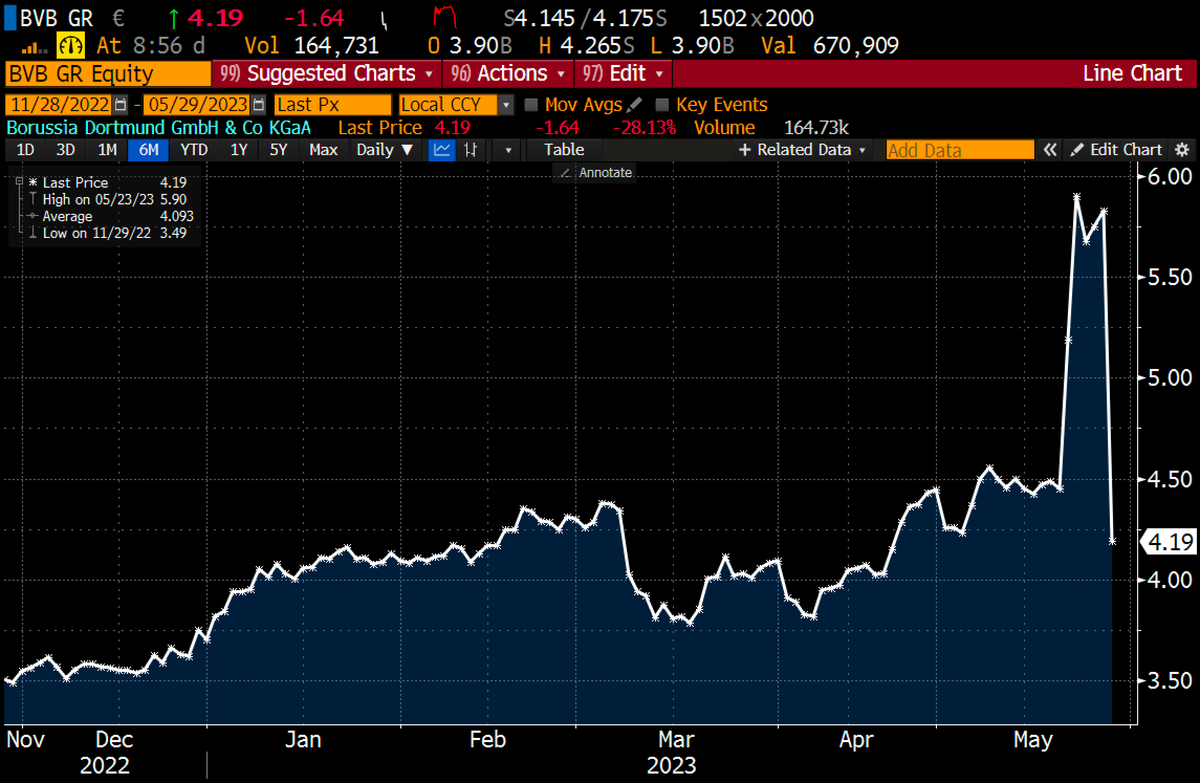Switch to the YTD range tab
The width and height of the screenshot is (1200, 783).
click(193, 149)
